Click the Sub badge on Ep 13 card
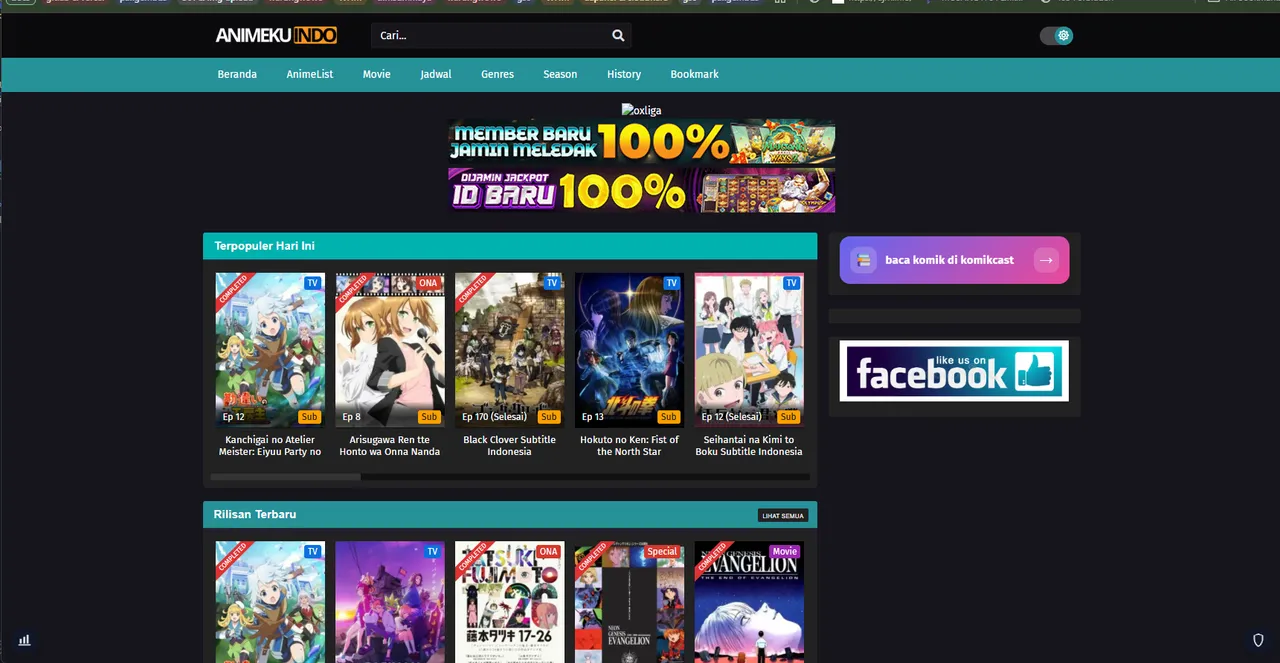1280x663 pixels. click(668, 417)
